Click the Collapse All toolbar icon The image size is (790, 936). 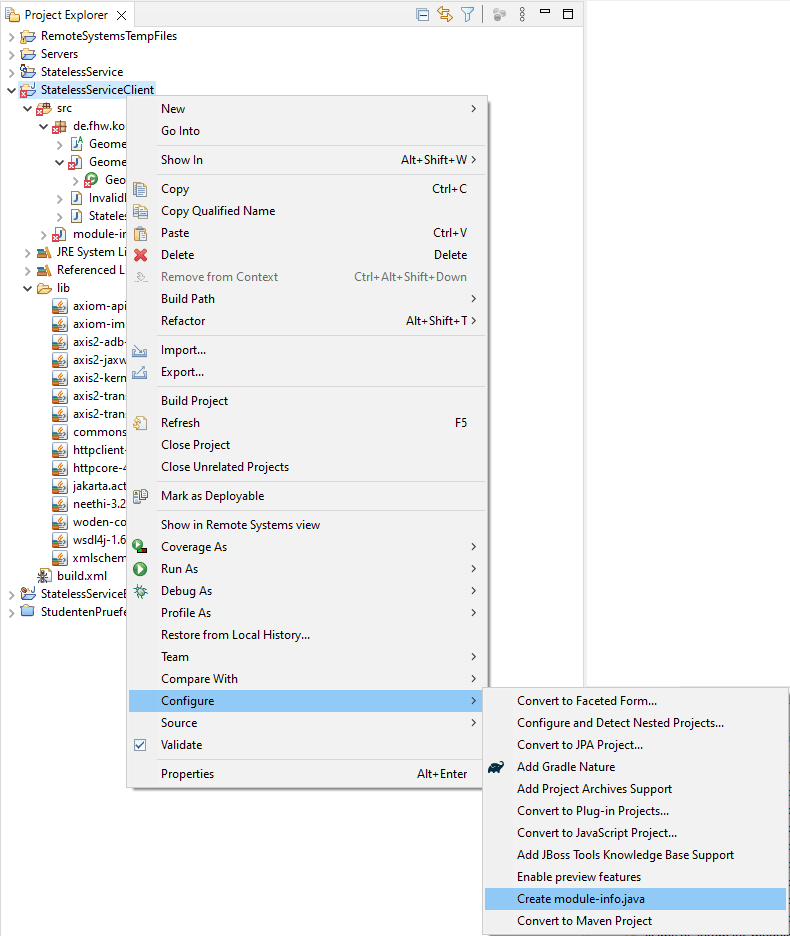pos(422,15)
